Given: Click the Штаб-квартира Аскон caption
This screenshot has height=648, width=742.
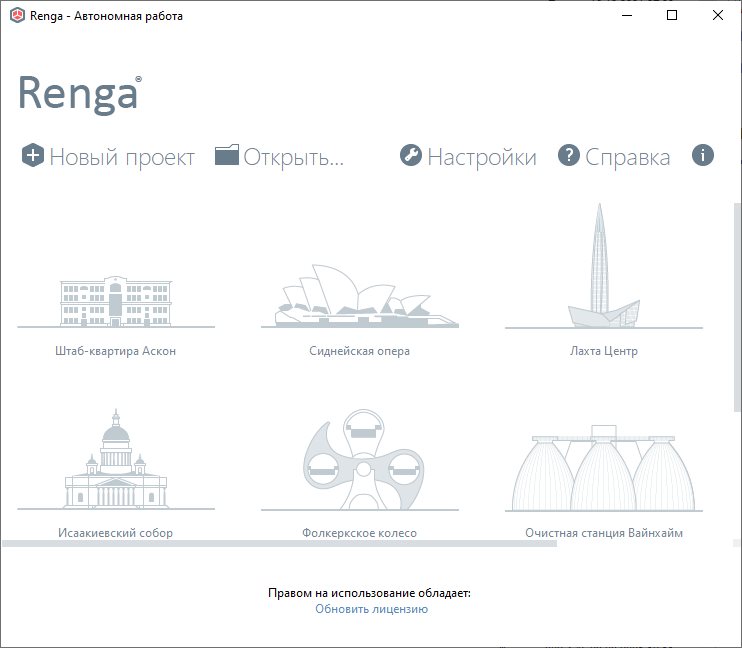Looking at the screenshot, I should (115, 351).
